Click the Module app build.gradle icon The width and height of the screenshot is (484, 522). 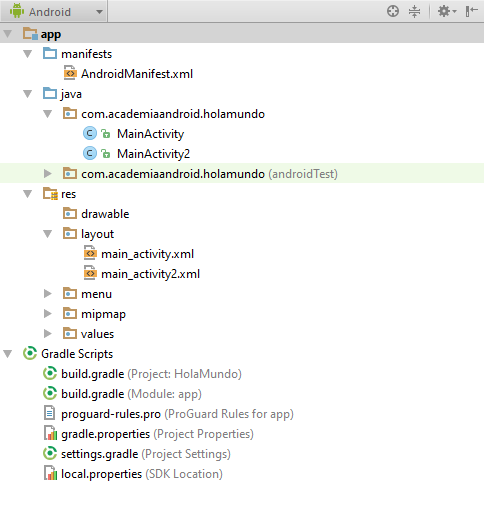50,393
